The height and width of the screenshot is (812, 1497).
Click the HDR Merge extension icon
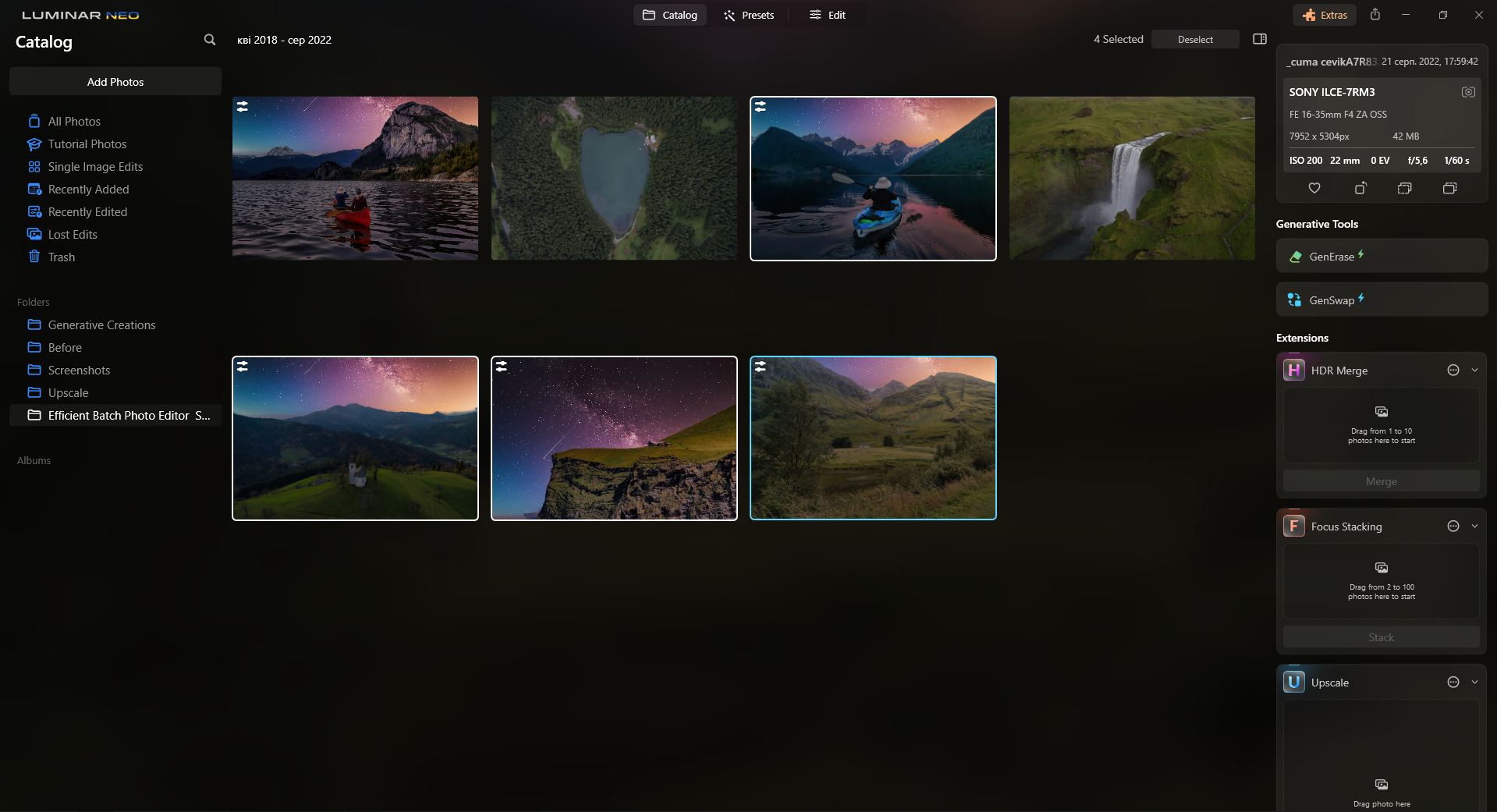click(1294, 370)
